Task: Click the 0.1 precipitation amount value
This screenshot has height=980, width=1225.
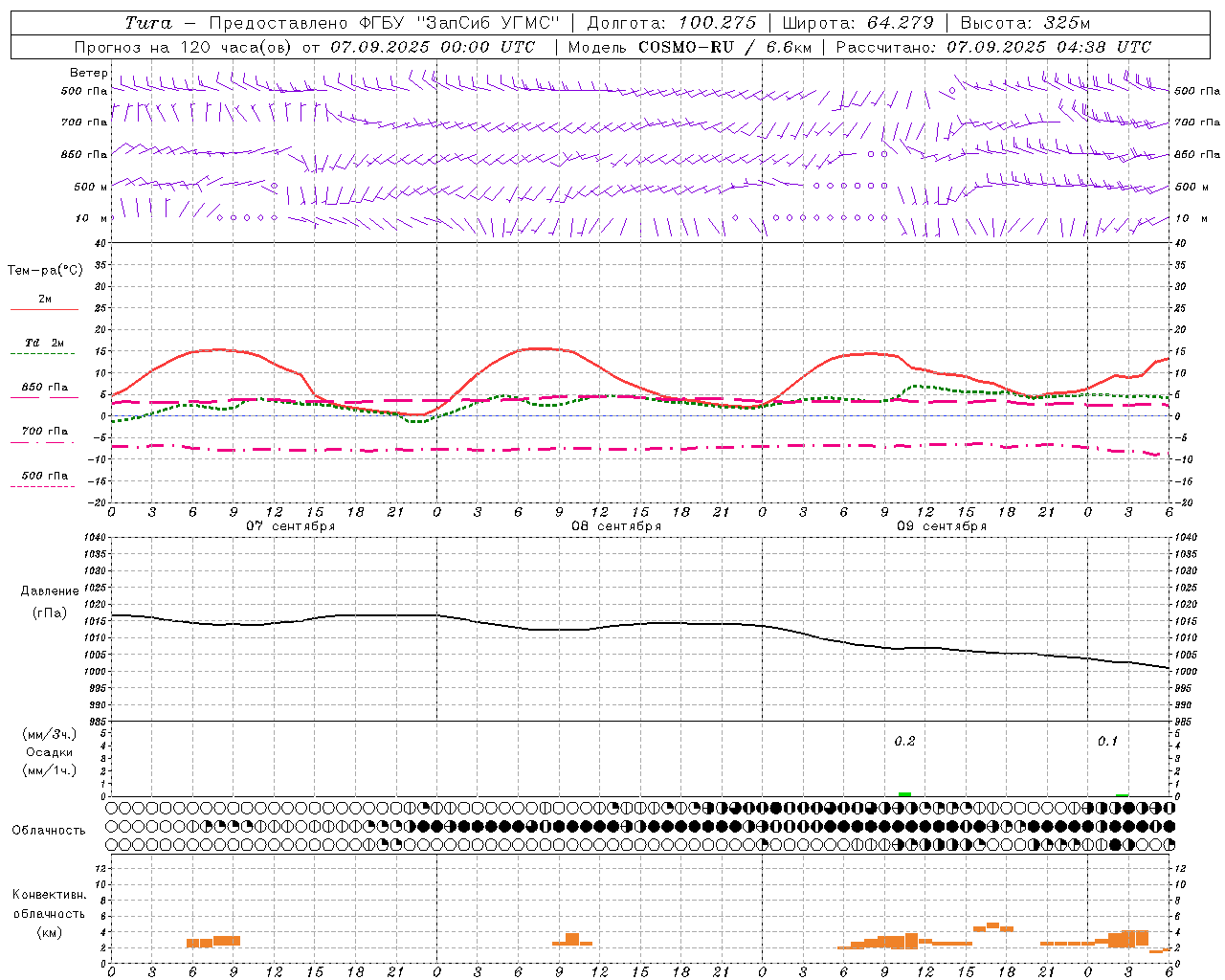Action: click(1107, 742)
